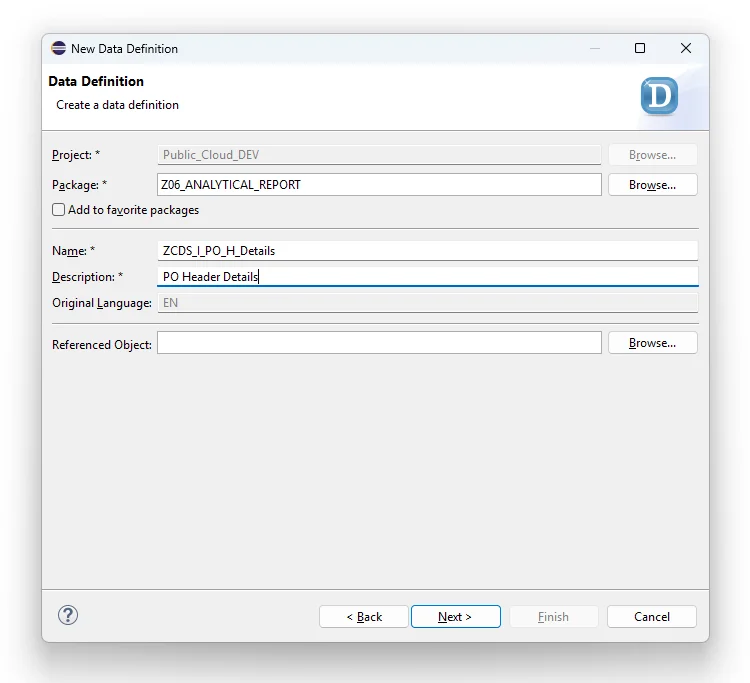Screen dimensions: 750x683
Task: Click the Original Language field EN
Action: pyautogui.click(x=428, y=303)
